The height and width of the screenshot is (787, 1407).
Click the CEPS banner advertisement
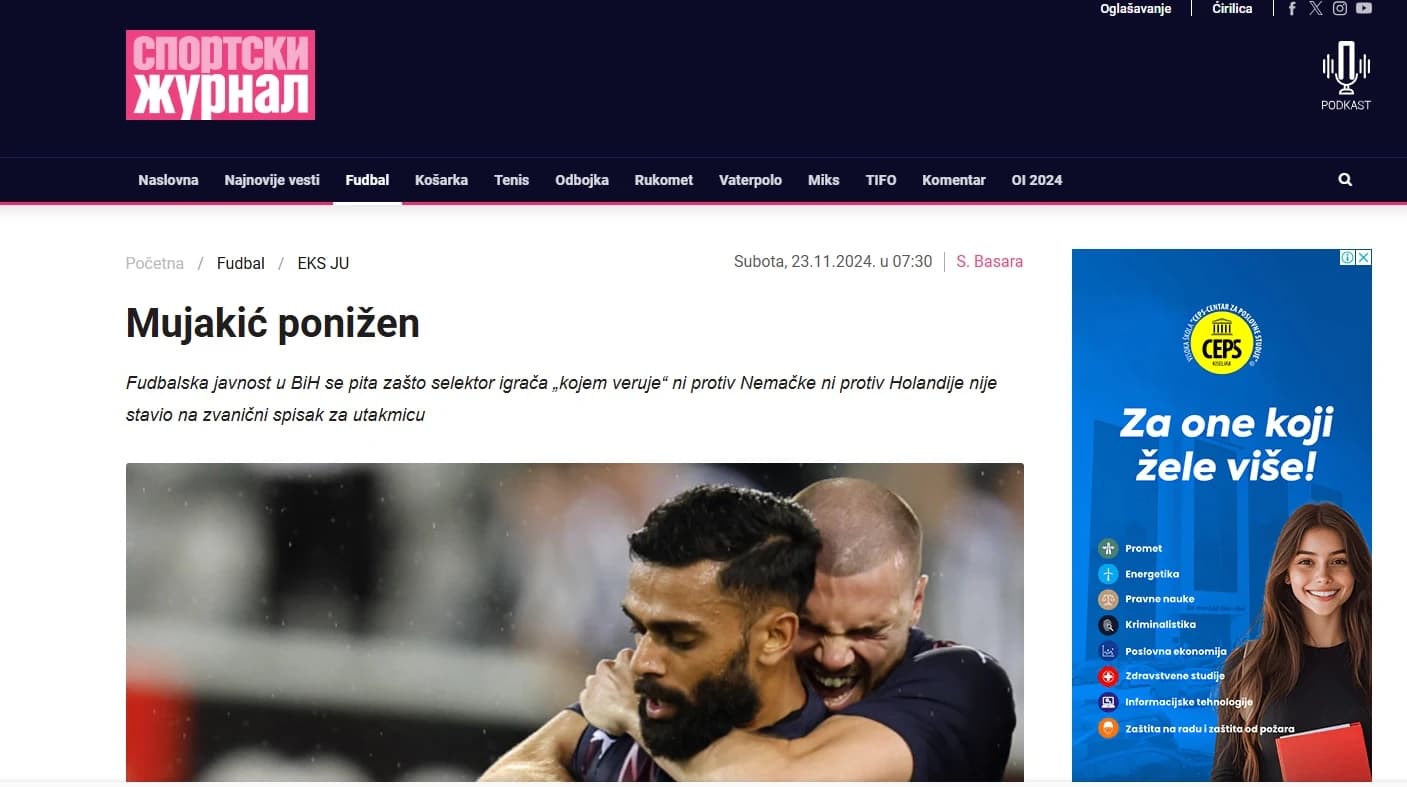(x=1222, y=515)
